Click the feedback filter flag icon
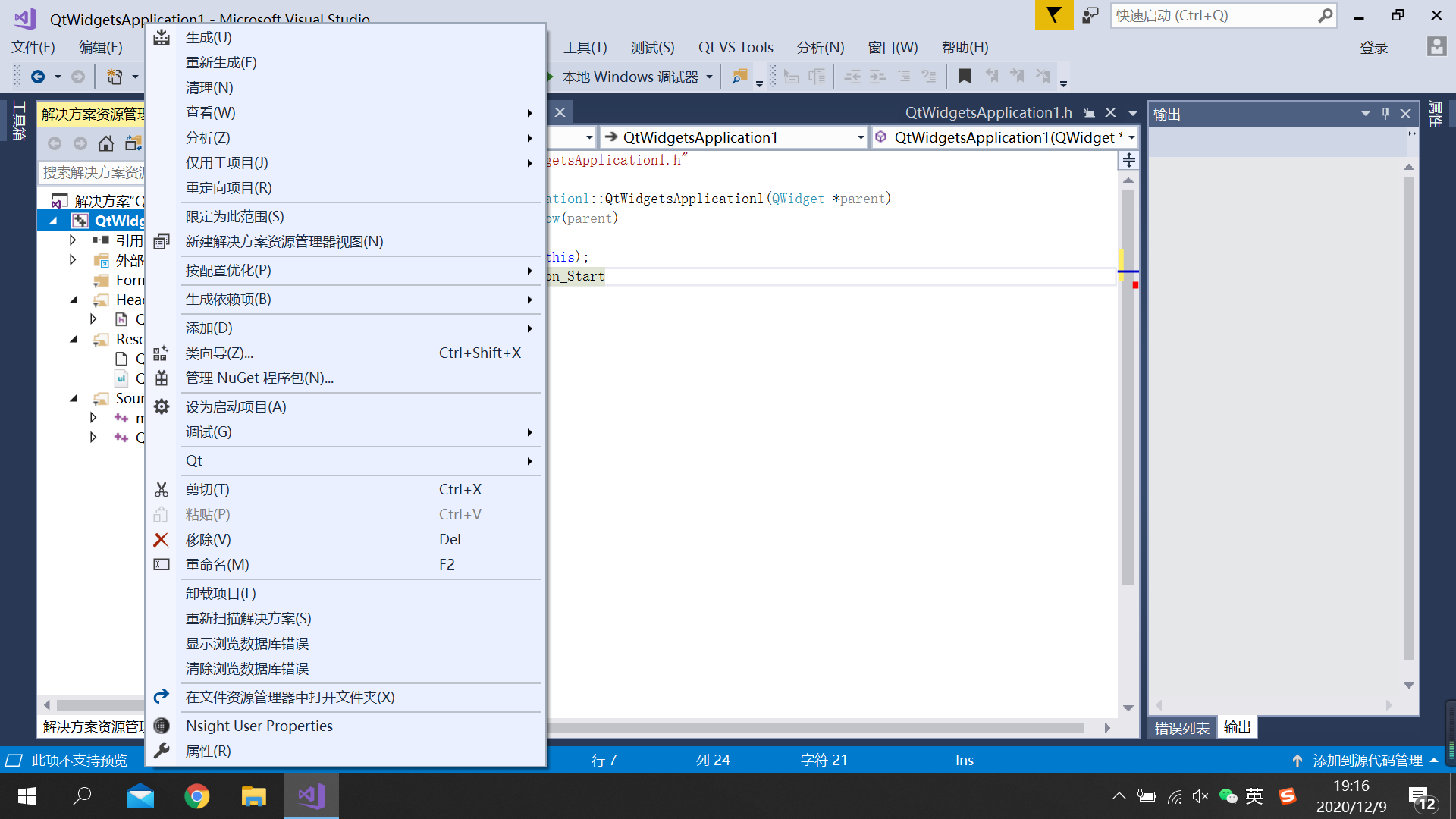Image resolution: width=1456 pixels, height=819 pixels. pos(1053,15)
